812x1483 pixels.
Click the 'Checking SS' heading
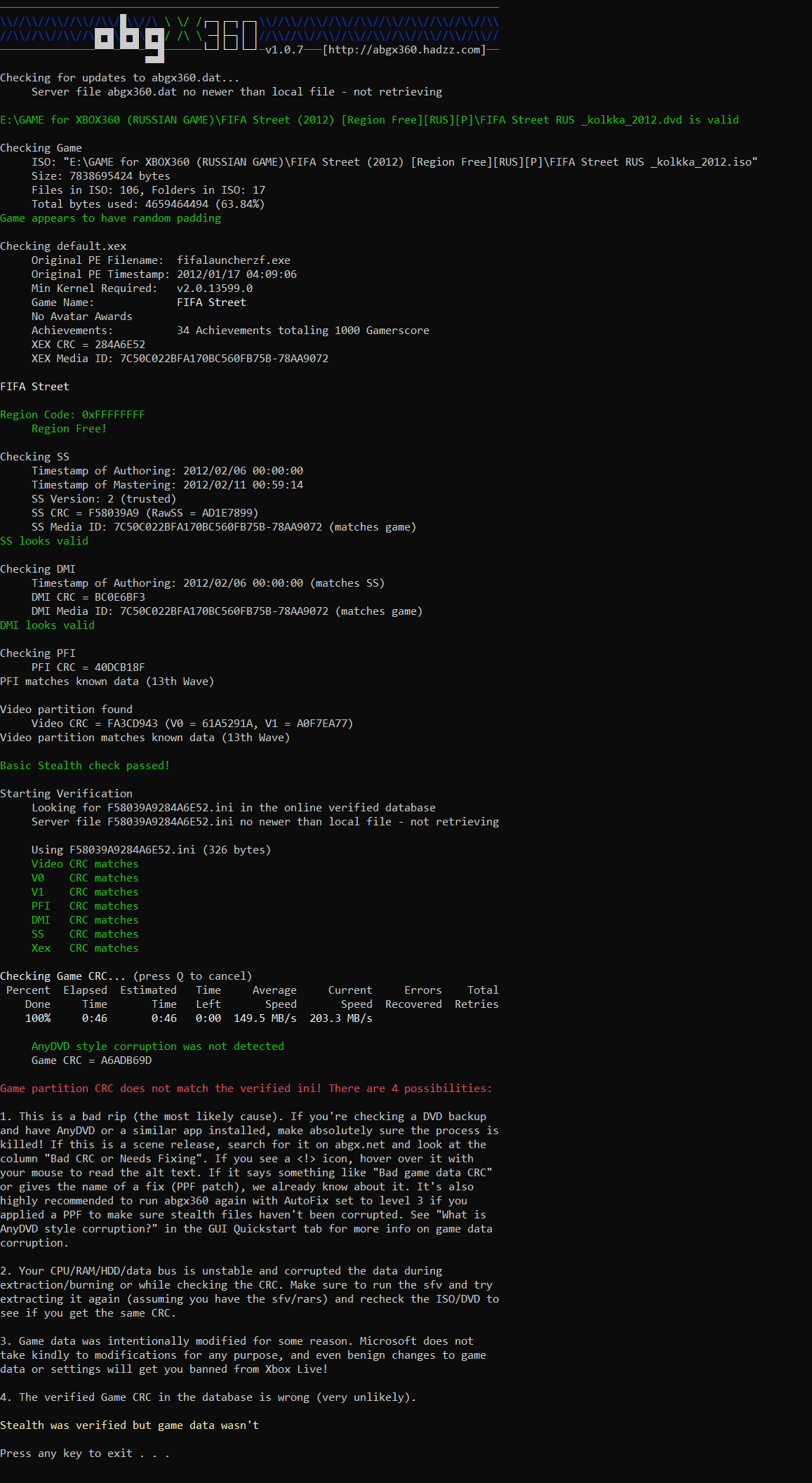tap(34, 457)
